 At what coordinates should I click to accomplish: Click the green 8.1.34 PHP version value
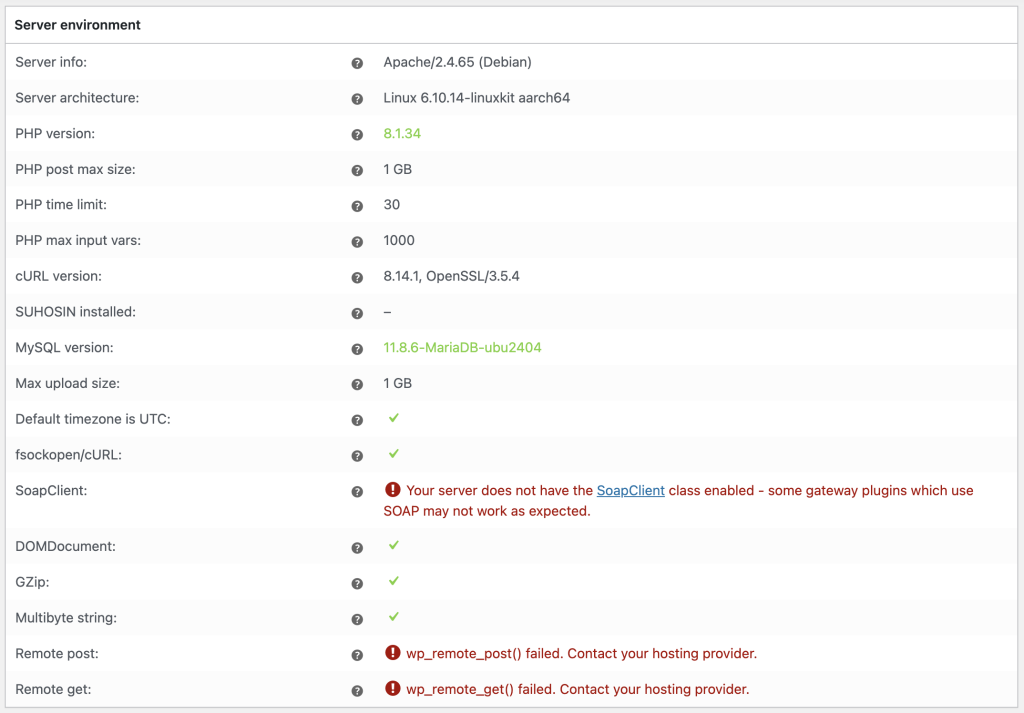click(402, 134)
